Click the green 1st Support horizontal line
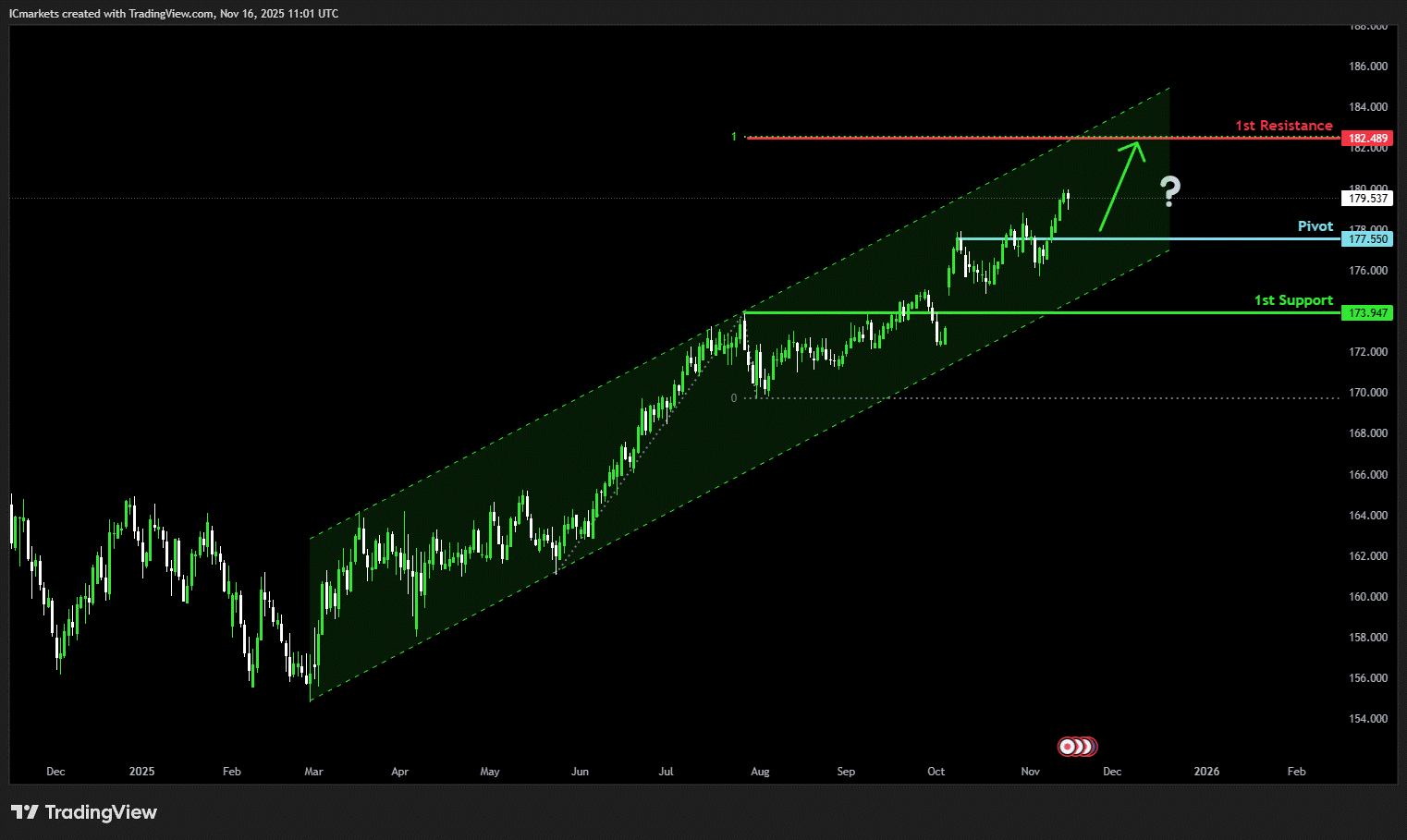The image size is (1407, 840). [x=1017, y=313]
